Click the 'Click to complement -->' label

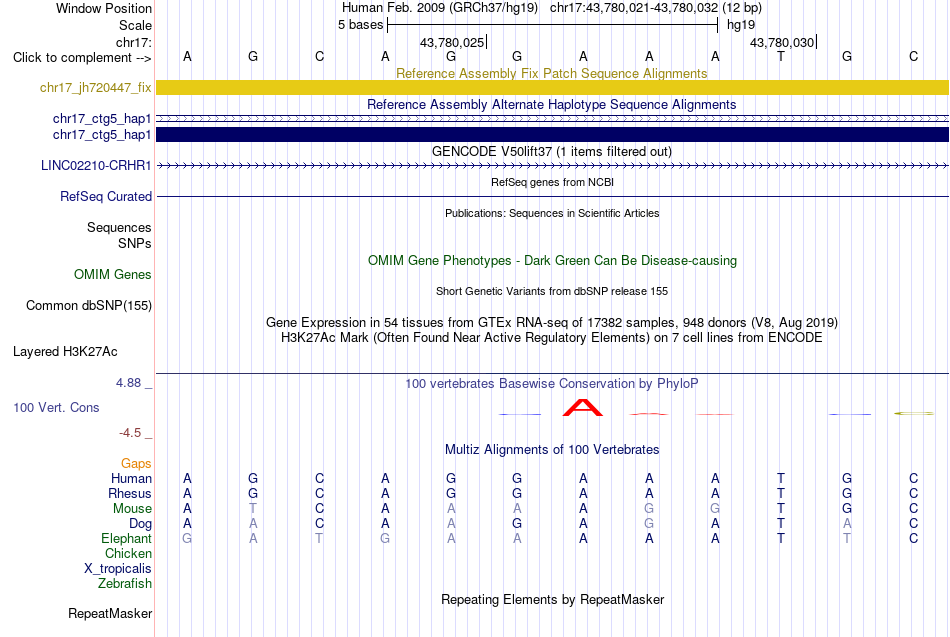click(82, 58)
